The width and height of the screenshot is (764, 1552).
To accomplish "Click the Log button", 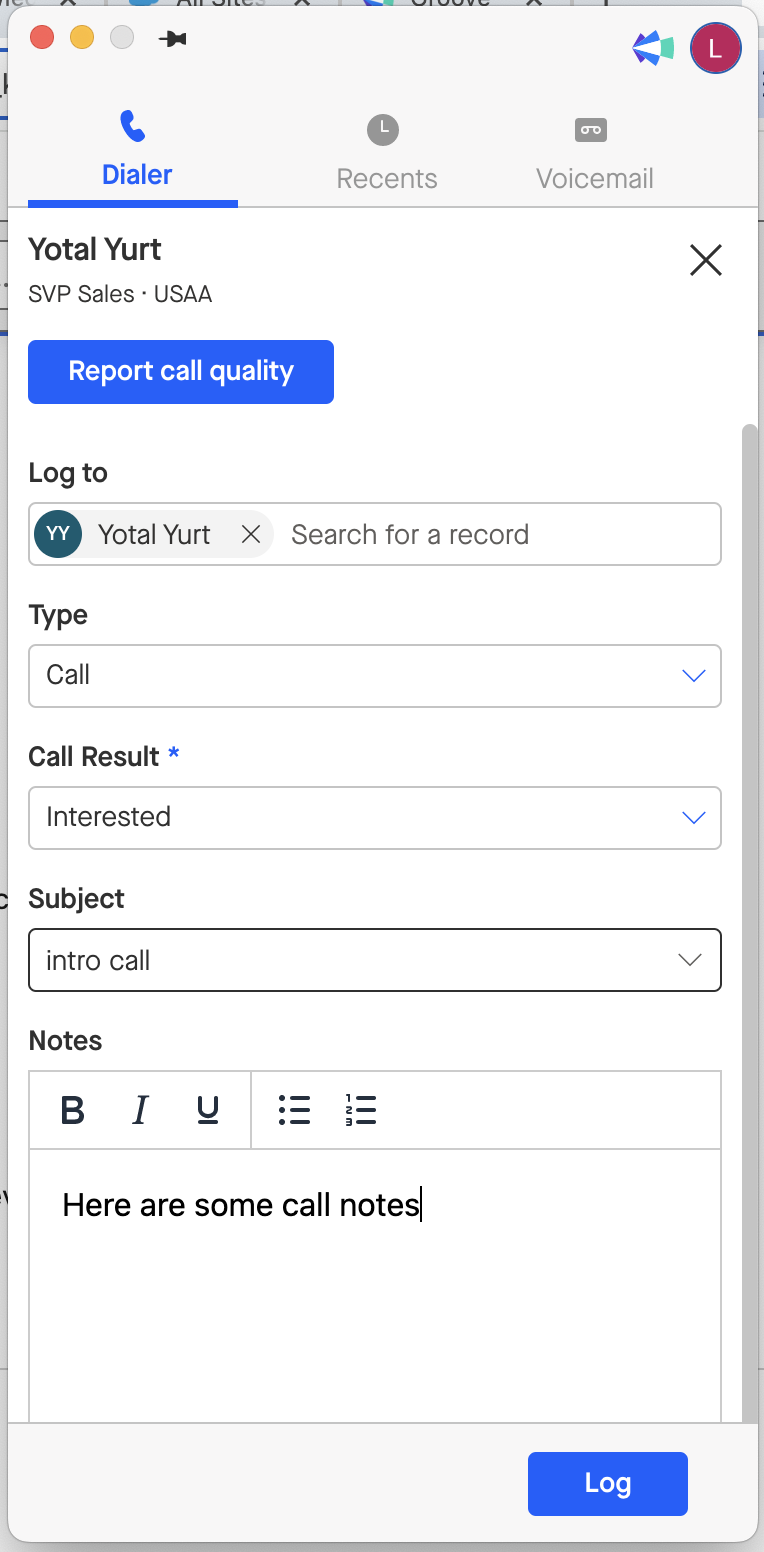I will [x=607, y=1483].
